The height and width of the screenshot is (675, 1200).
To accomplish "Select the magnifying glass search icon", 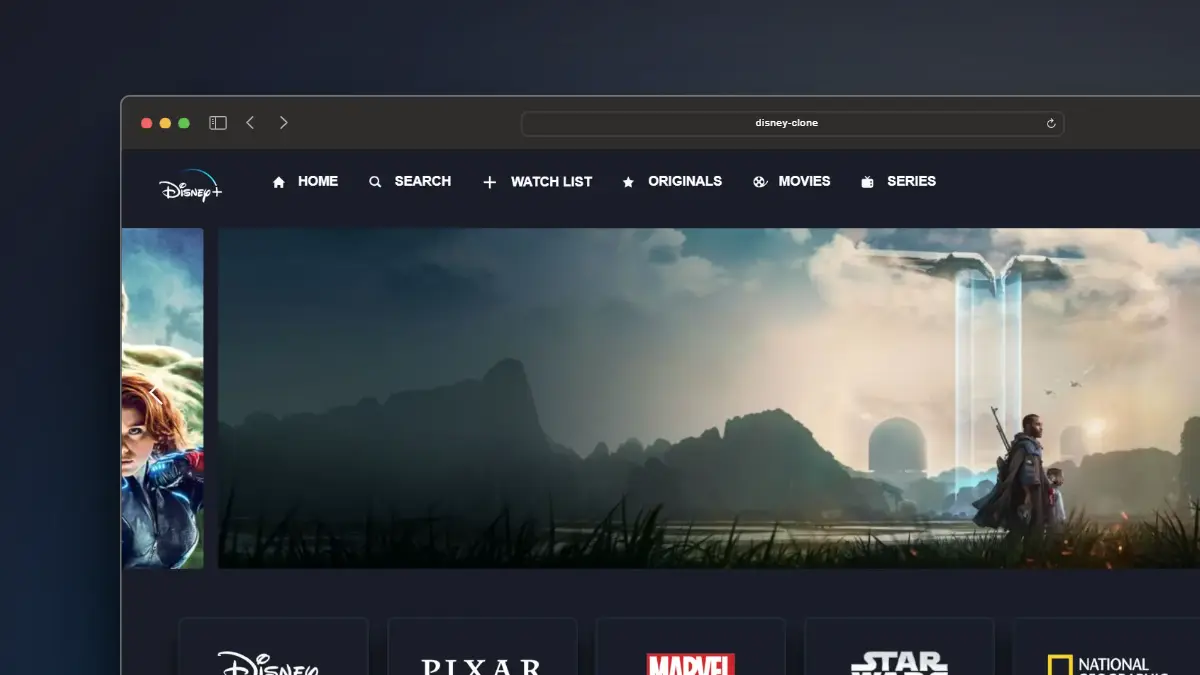I will tap(374, 181).
